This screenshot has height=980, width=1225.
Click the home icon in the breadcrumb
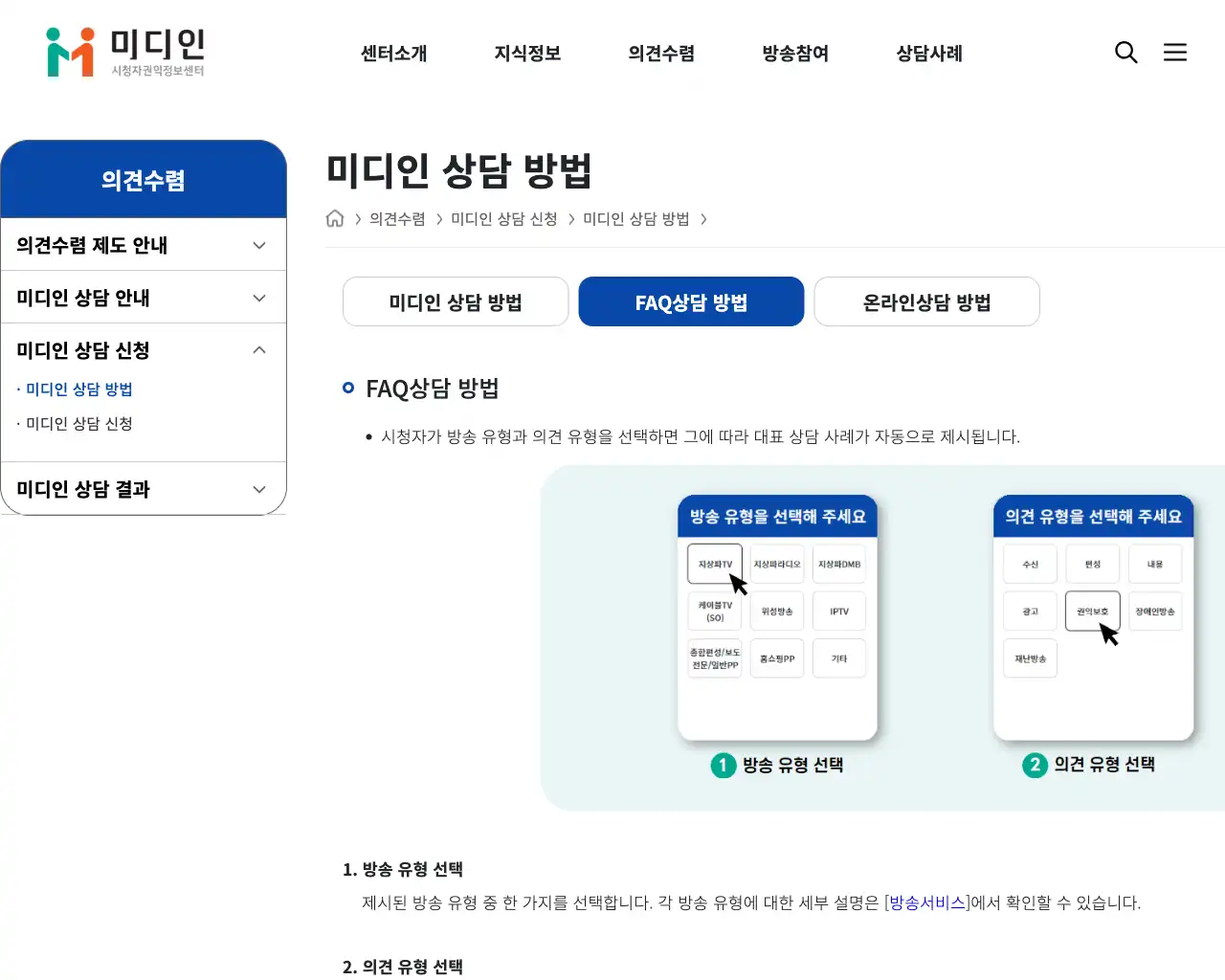(335, 218)
